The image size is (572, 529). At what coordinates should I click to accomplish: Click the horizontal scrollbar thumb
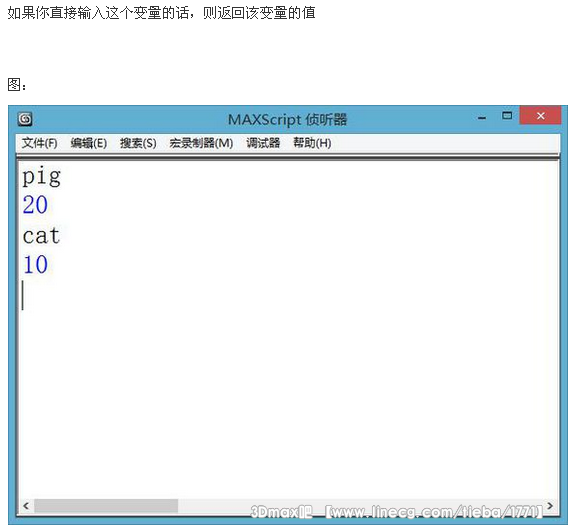coord(106,506)
